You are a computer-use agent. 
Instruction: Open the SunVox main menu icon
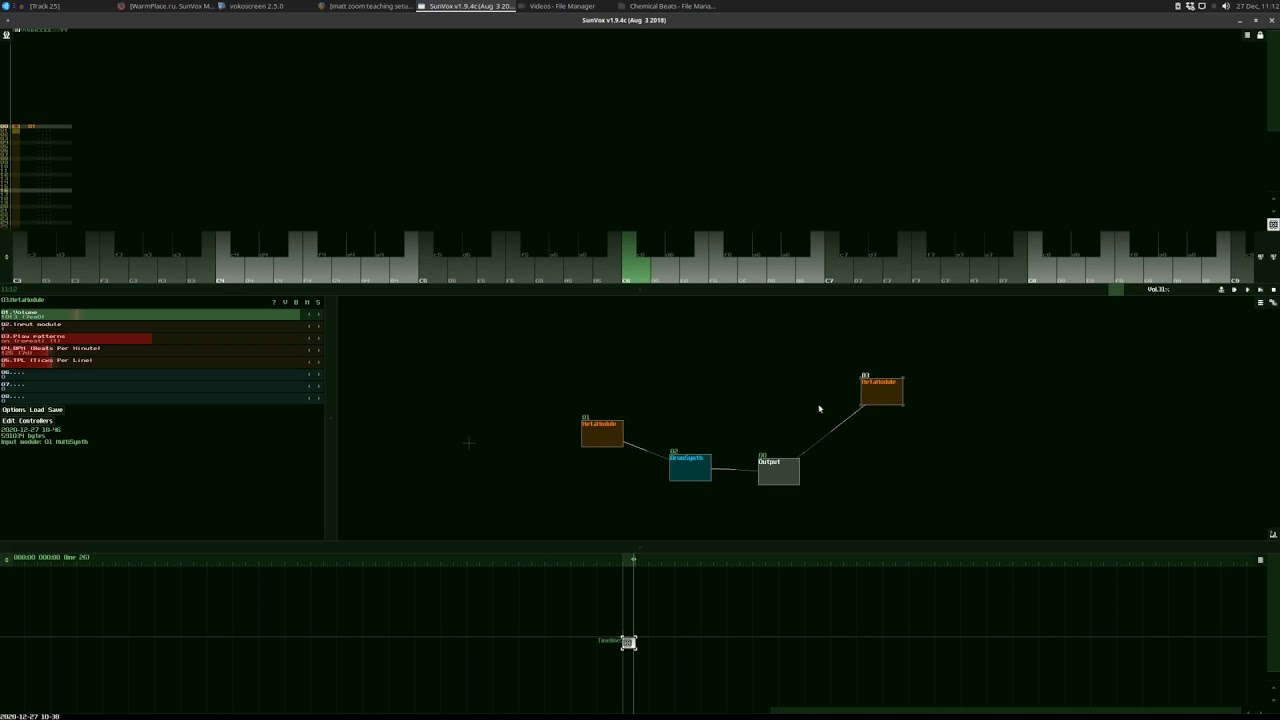point(6,35)
